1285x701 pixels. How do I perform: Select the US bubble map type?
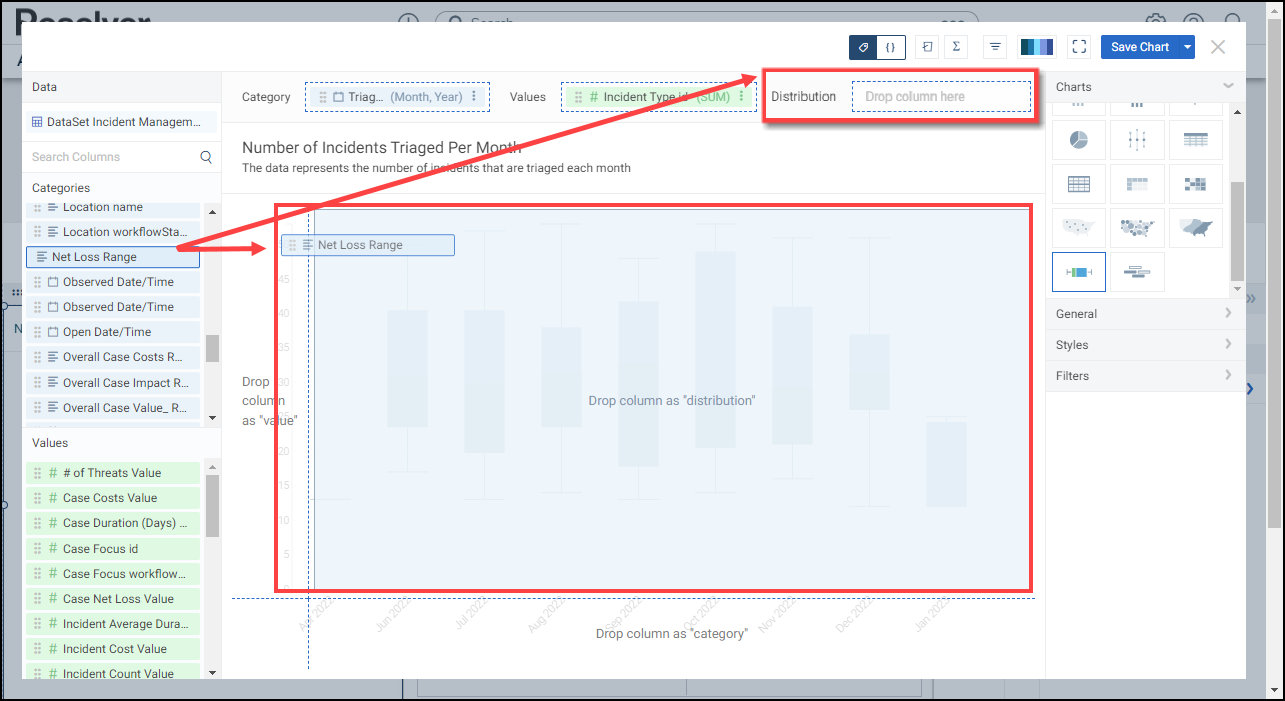[1137, 228]
